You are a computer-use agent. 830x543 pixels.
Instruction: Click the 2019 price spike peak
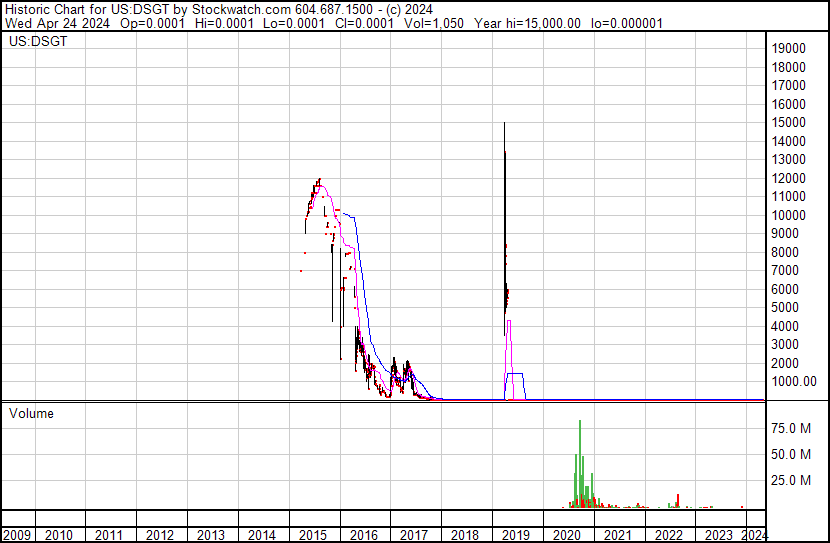(504, 123)
